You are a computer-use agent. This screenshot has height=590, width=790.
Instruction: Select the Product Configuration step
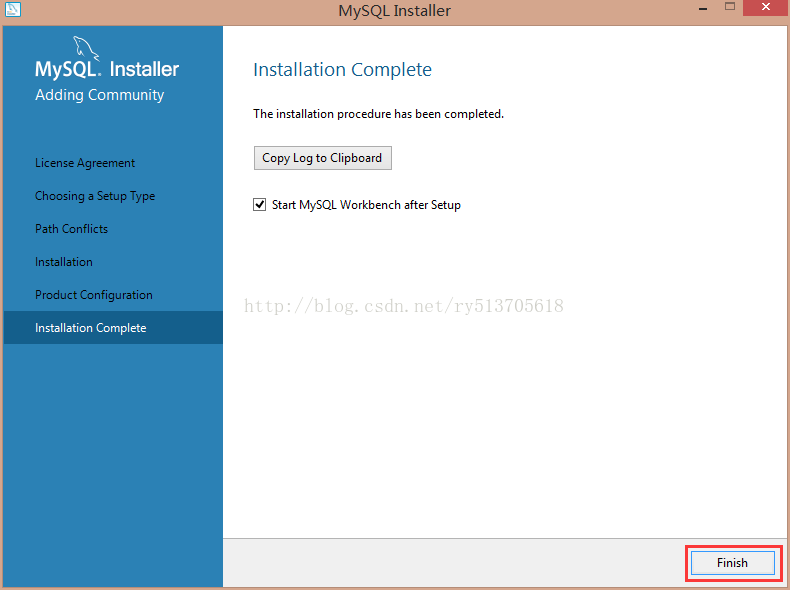tap(93, 295)
